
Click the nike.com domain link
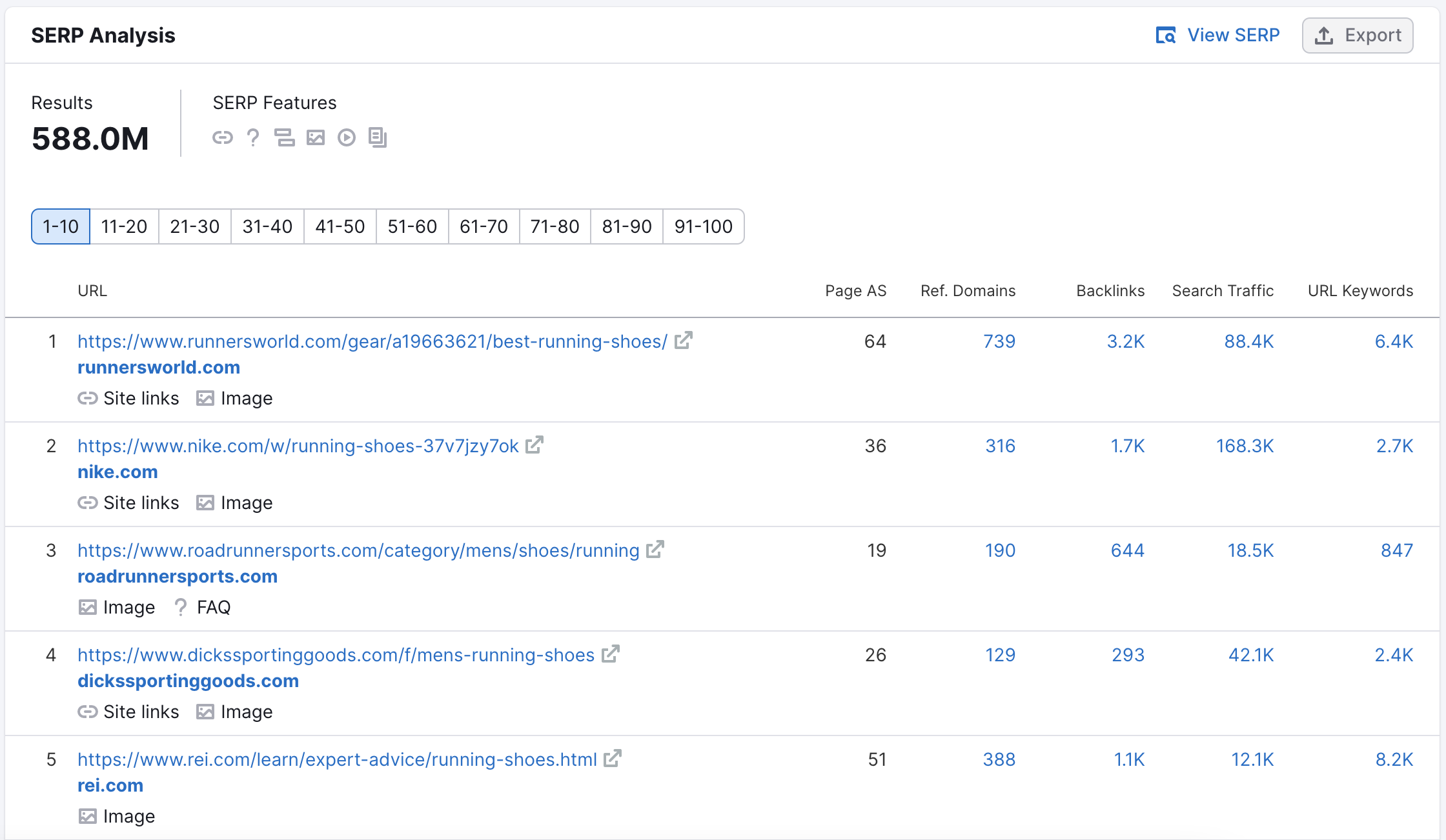tap(117, 472)
